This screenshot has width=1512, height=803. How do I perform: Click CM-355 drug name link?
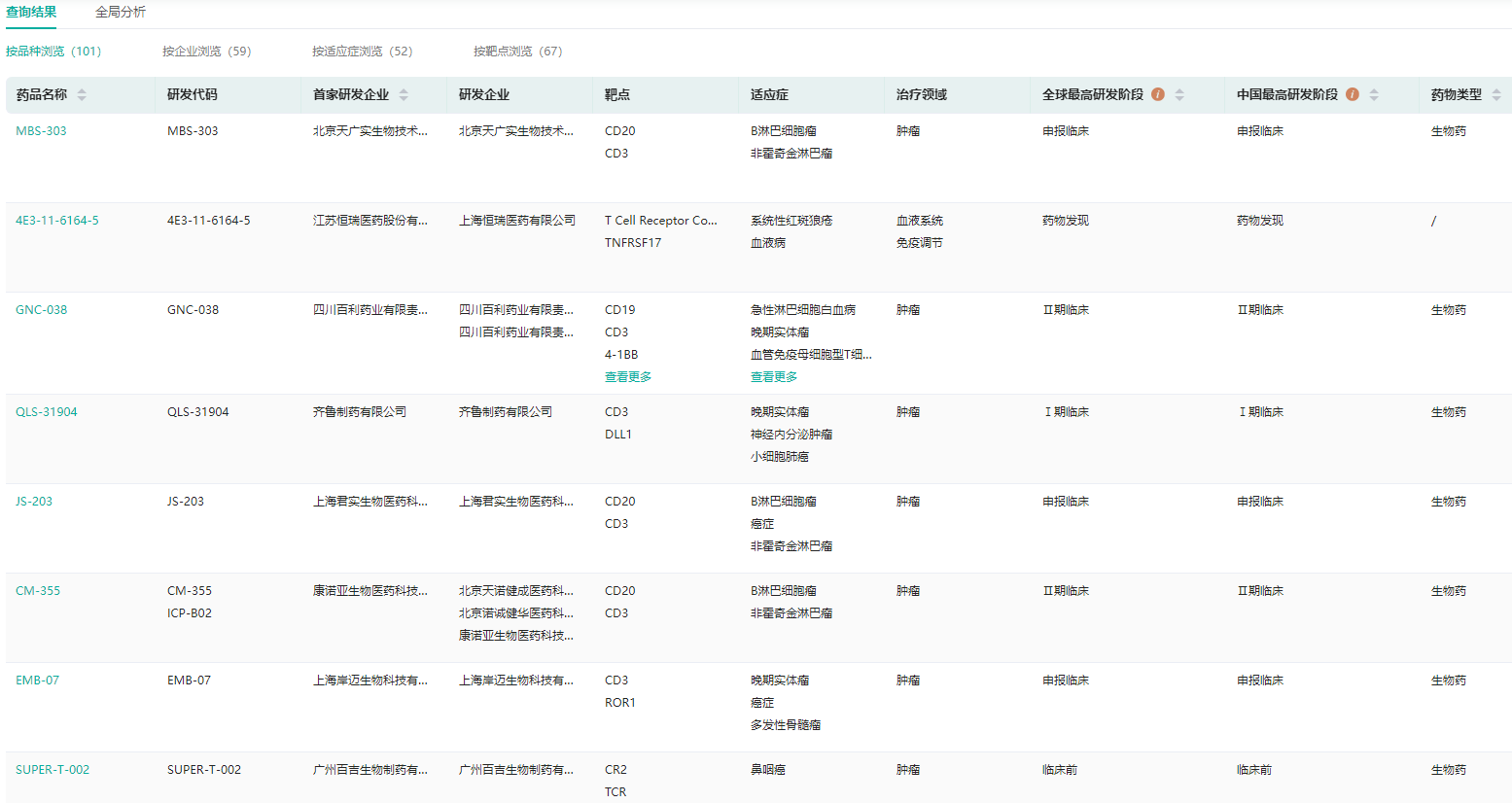38,591
